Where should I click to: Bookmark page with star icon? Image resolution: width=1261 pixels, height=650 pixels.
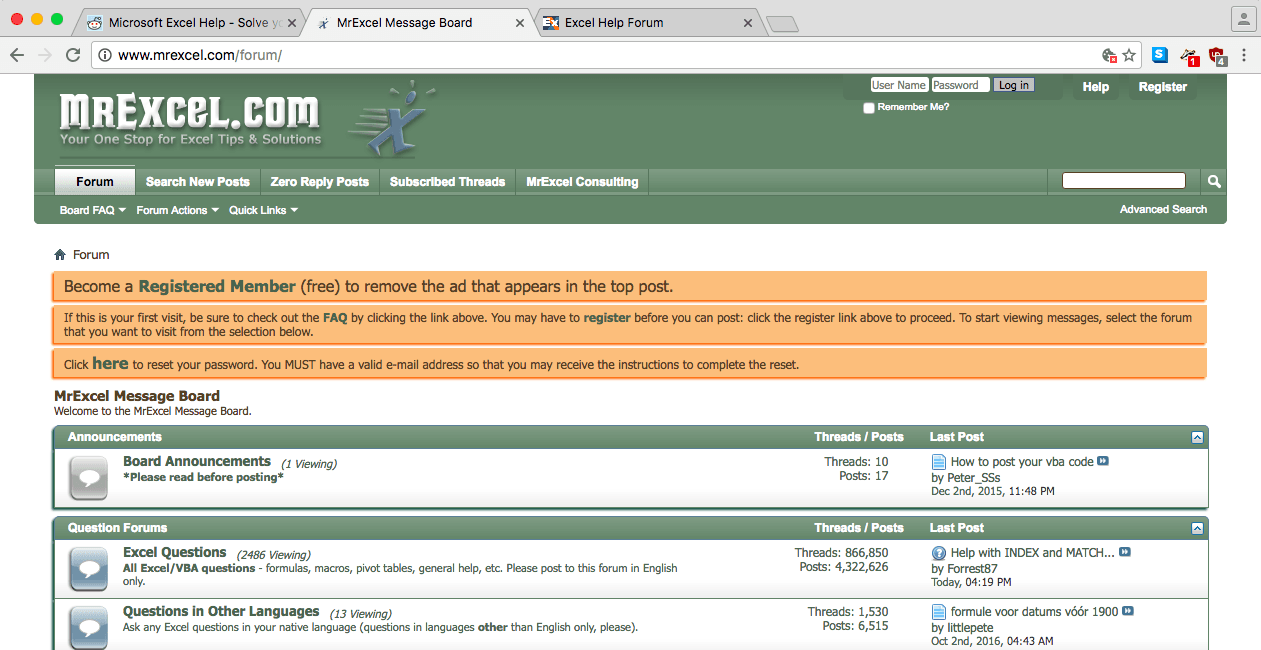tap(1129, 55)
